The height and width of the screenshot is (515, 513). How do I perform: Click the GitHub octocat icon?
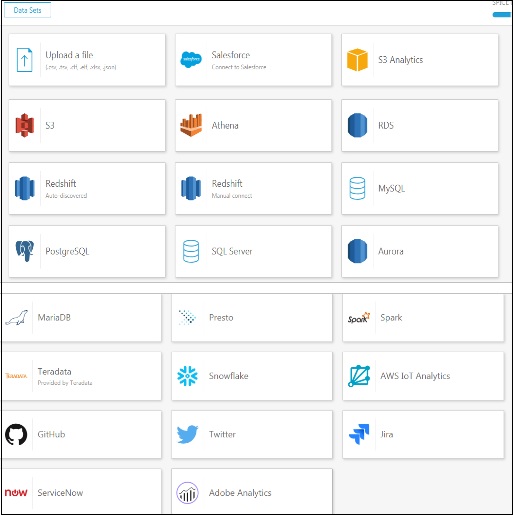(16, 434)
